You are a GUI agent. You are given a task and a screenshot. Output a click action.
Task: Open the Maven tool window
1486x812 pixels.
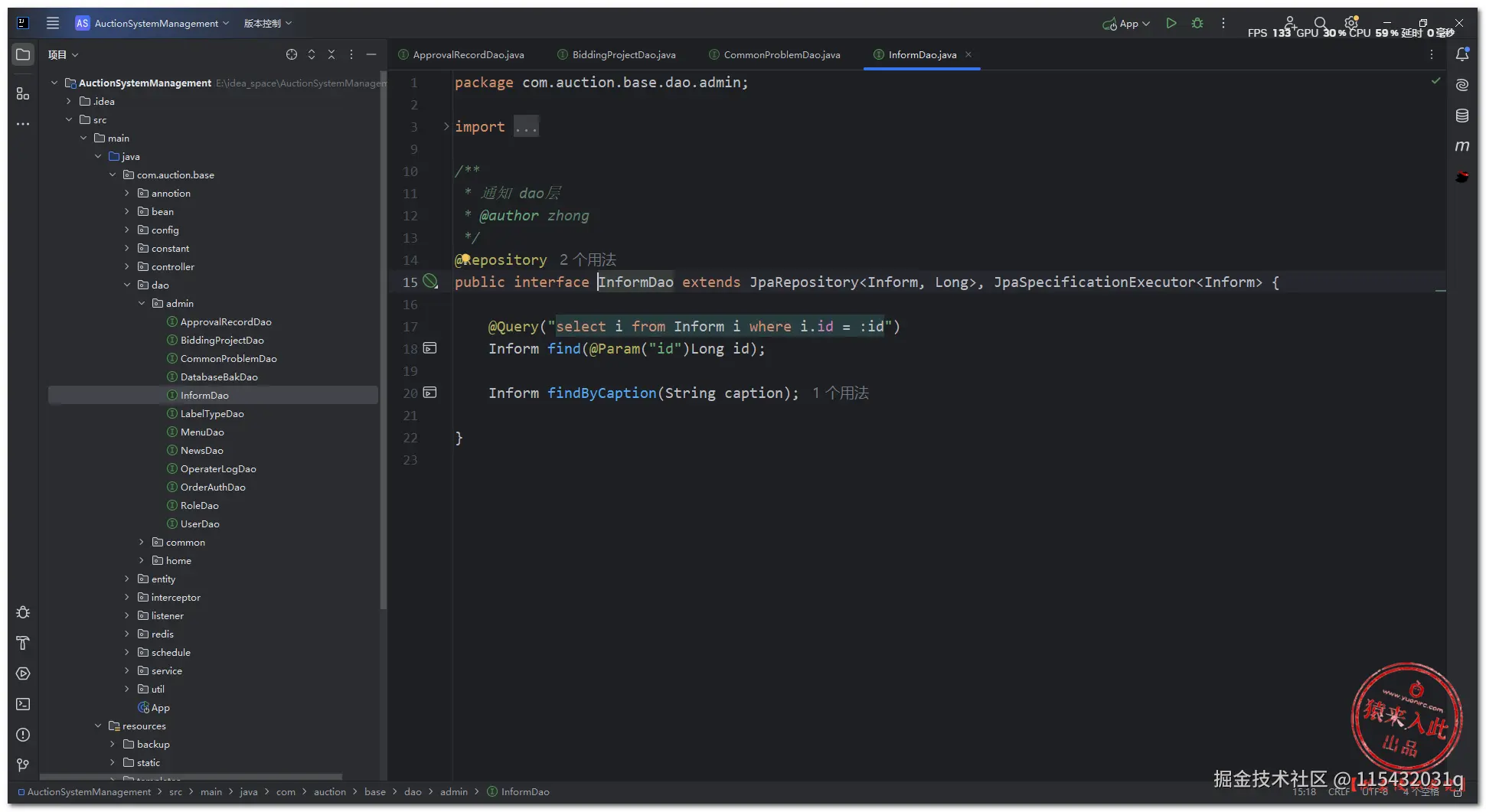pos(1462,146)
